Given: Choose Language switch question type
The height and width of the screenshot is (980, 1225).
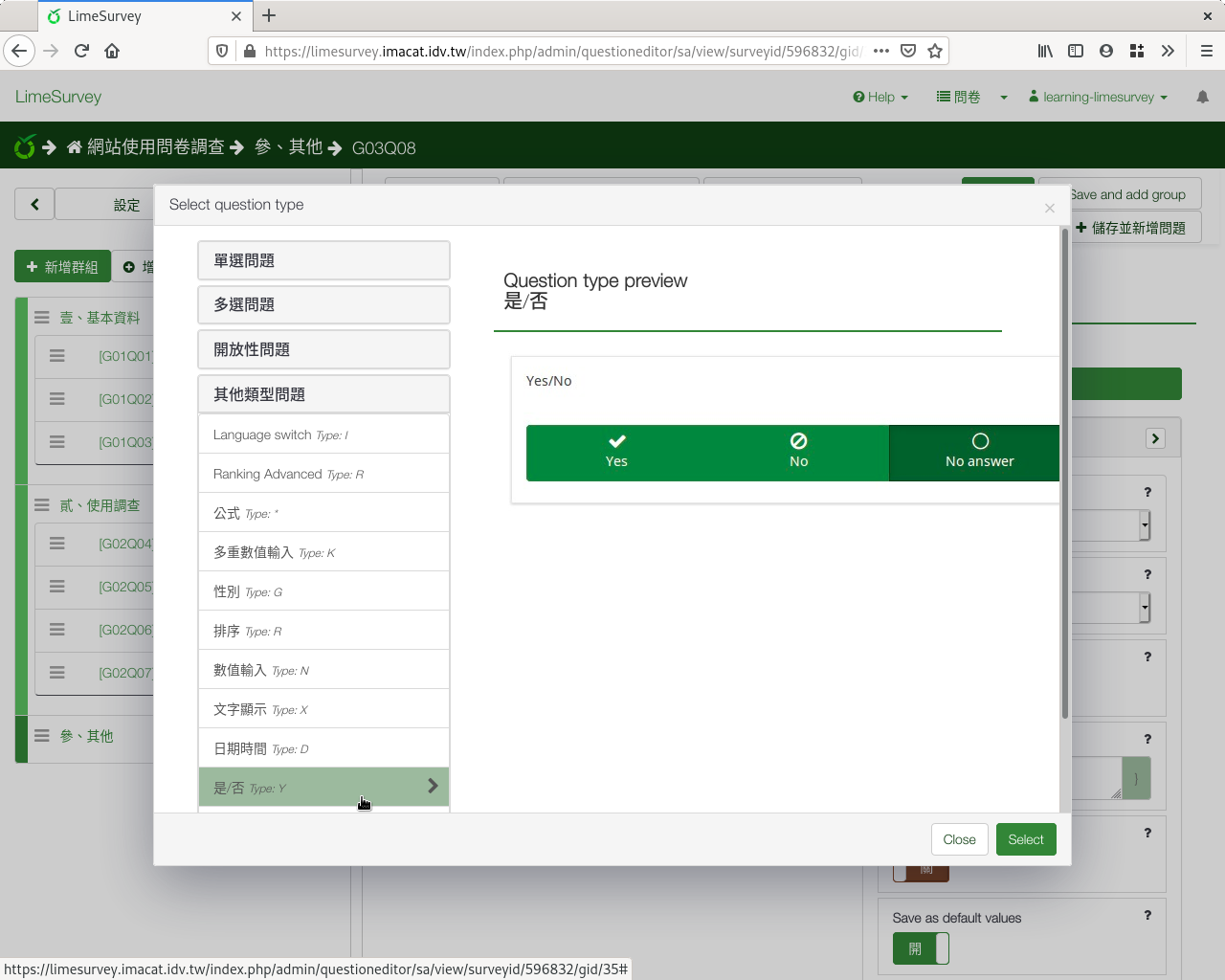Looking at the screenshot, I should (323, 434).
